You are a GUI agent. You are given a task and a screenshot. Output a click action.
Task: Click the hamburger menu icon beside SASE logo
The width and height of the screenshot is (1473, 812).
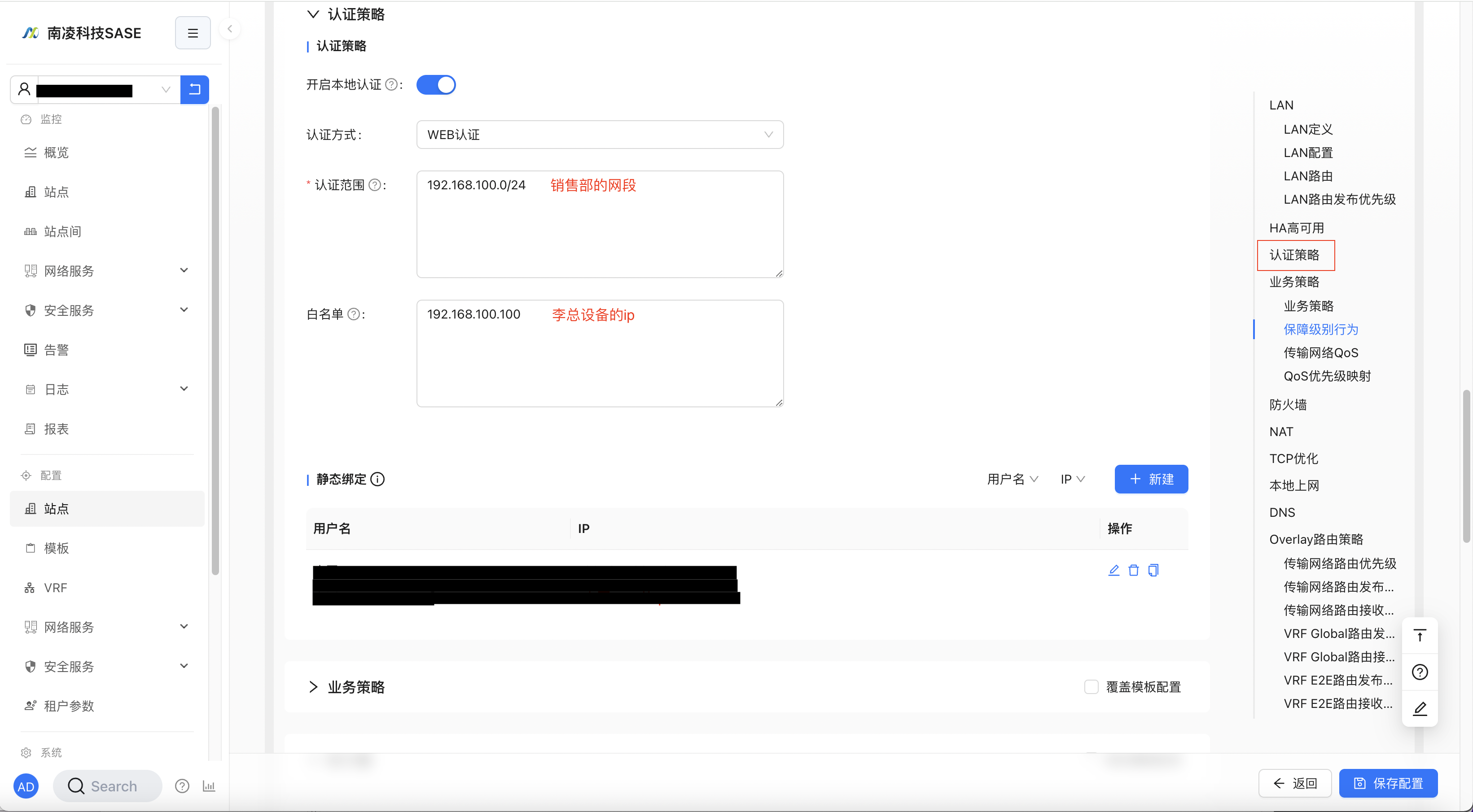(x=193, y=33)
